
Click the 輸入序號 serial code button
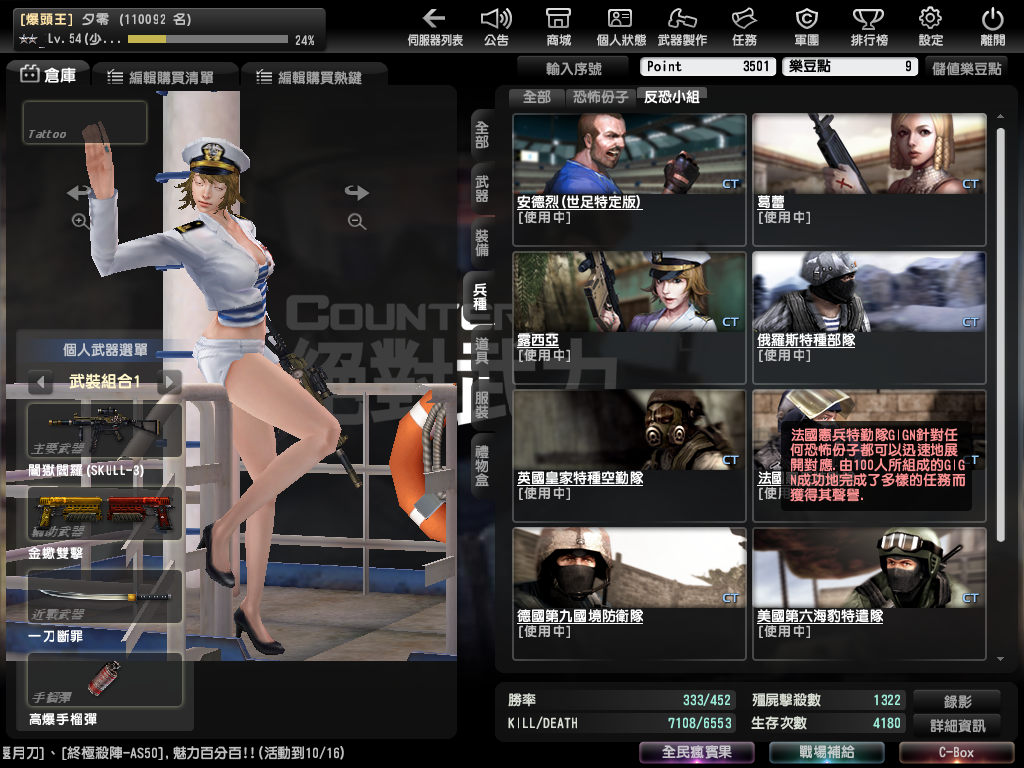click(573, 68)
